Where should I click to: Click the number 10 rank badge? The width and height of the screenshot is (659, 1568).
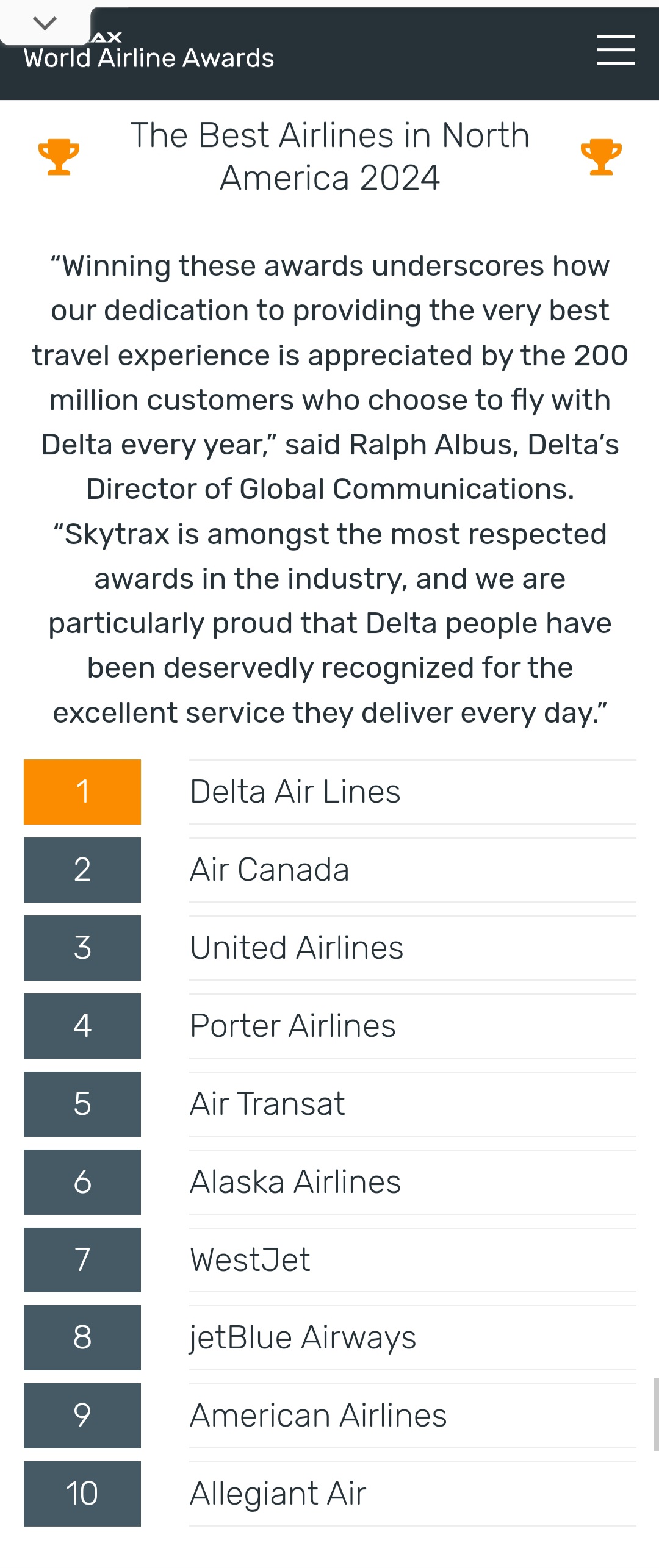[82, 1494]
